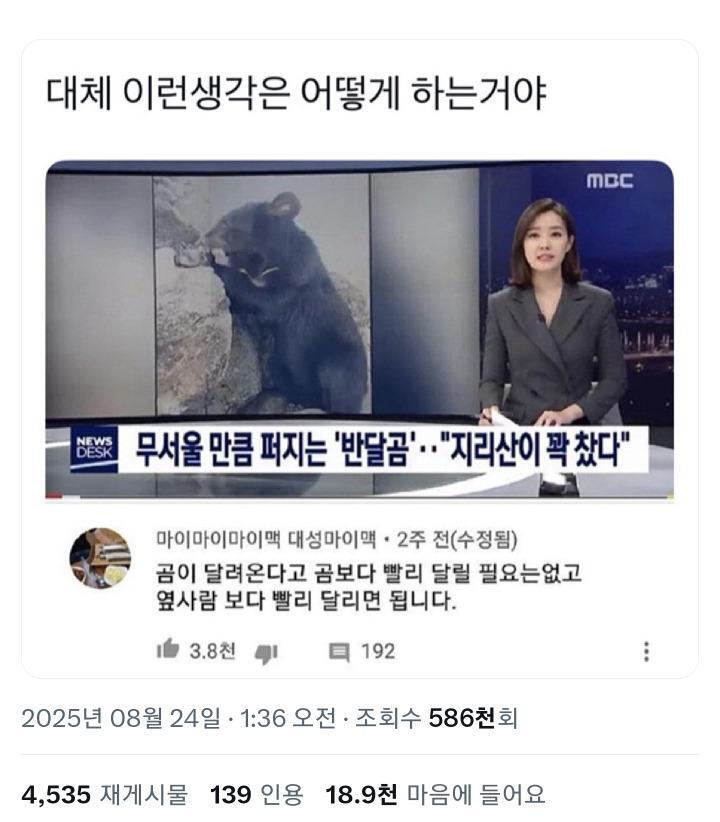
Task: Click the News Desk badge icon
Action: click(x=94, y=449)
